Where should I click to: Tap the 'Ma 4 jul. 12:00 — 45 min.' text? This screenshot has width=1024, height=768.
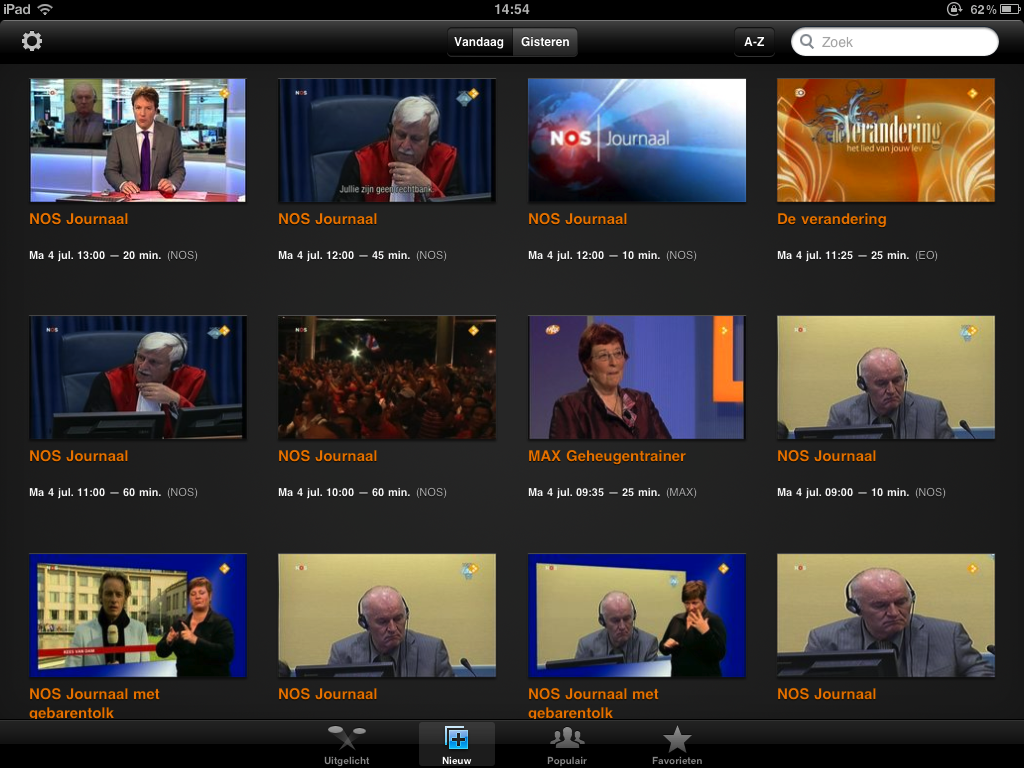click(x=344, y=255)
